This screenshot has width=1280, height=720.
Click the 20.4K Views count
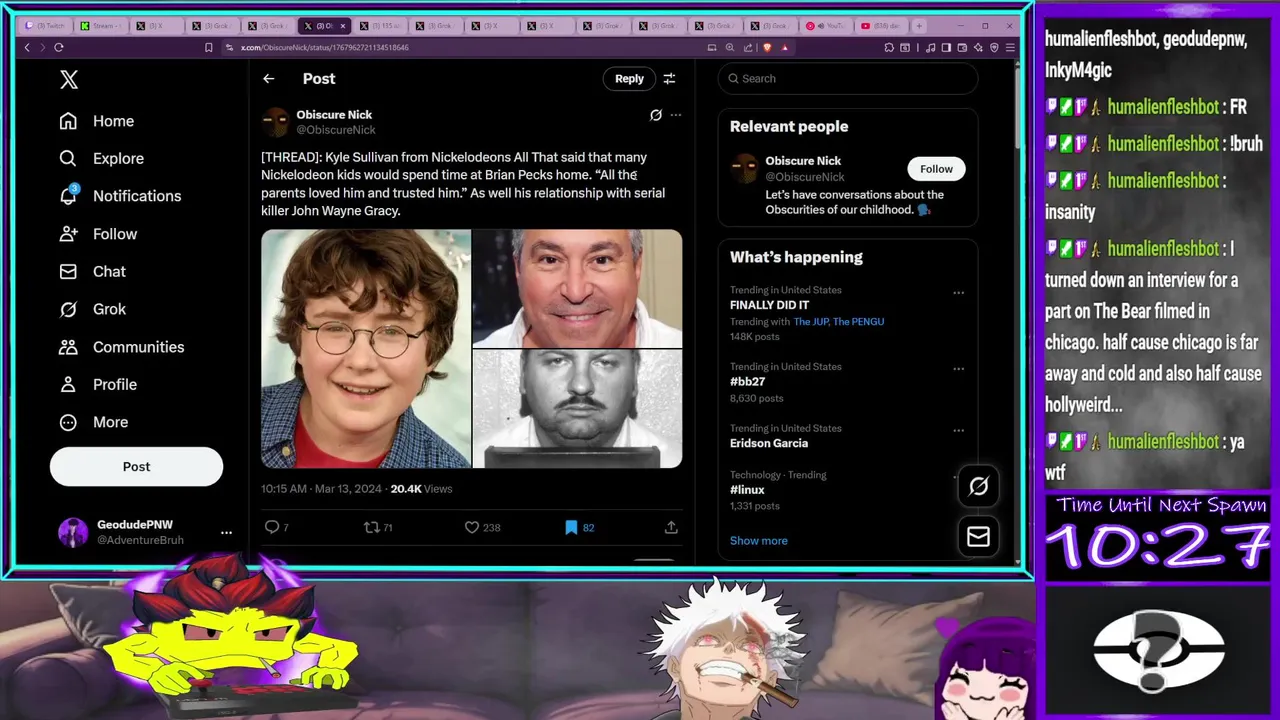coord(421,489)
